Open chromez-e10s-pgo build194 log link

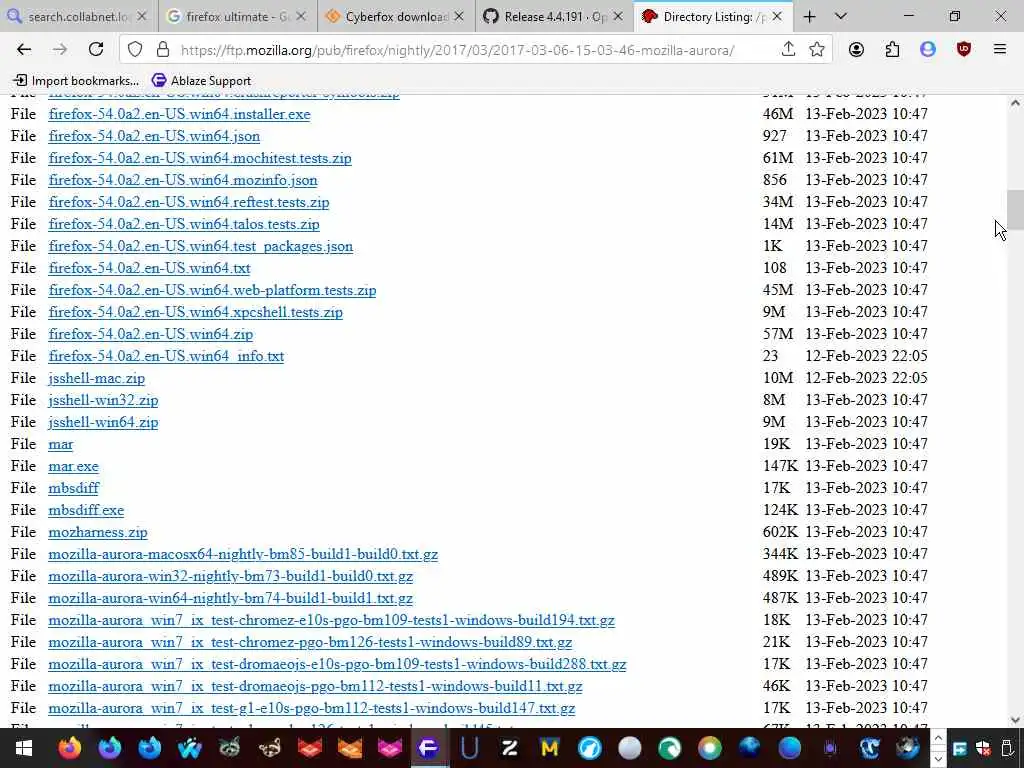point(331,620)
